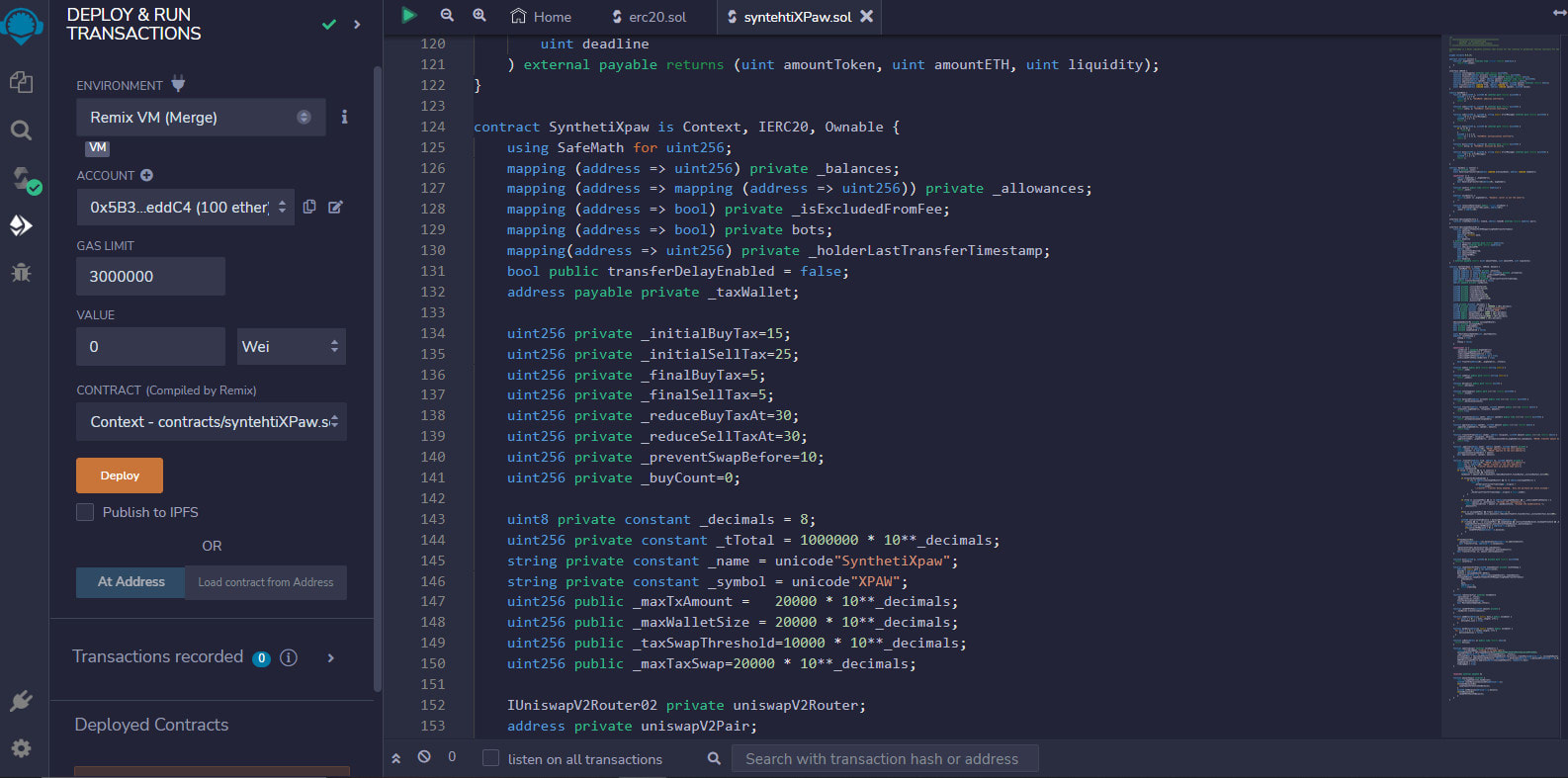Image resolution: width=1568 pixels, height=778 pixels.
Task: Open the File Explorer sidebar icon
Action: pyautogui.click(x=21, y=82)
